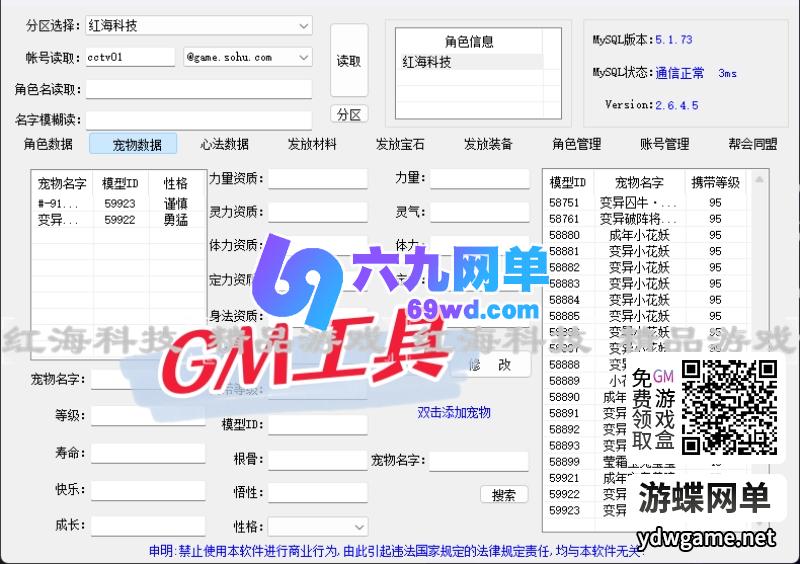Screen dimensions: 800x564
Task: Open the 心法数据 tab
Action: 224,144
